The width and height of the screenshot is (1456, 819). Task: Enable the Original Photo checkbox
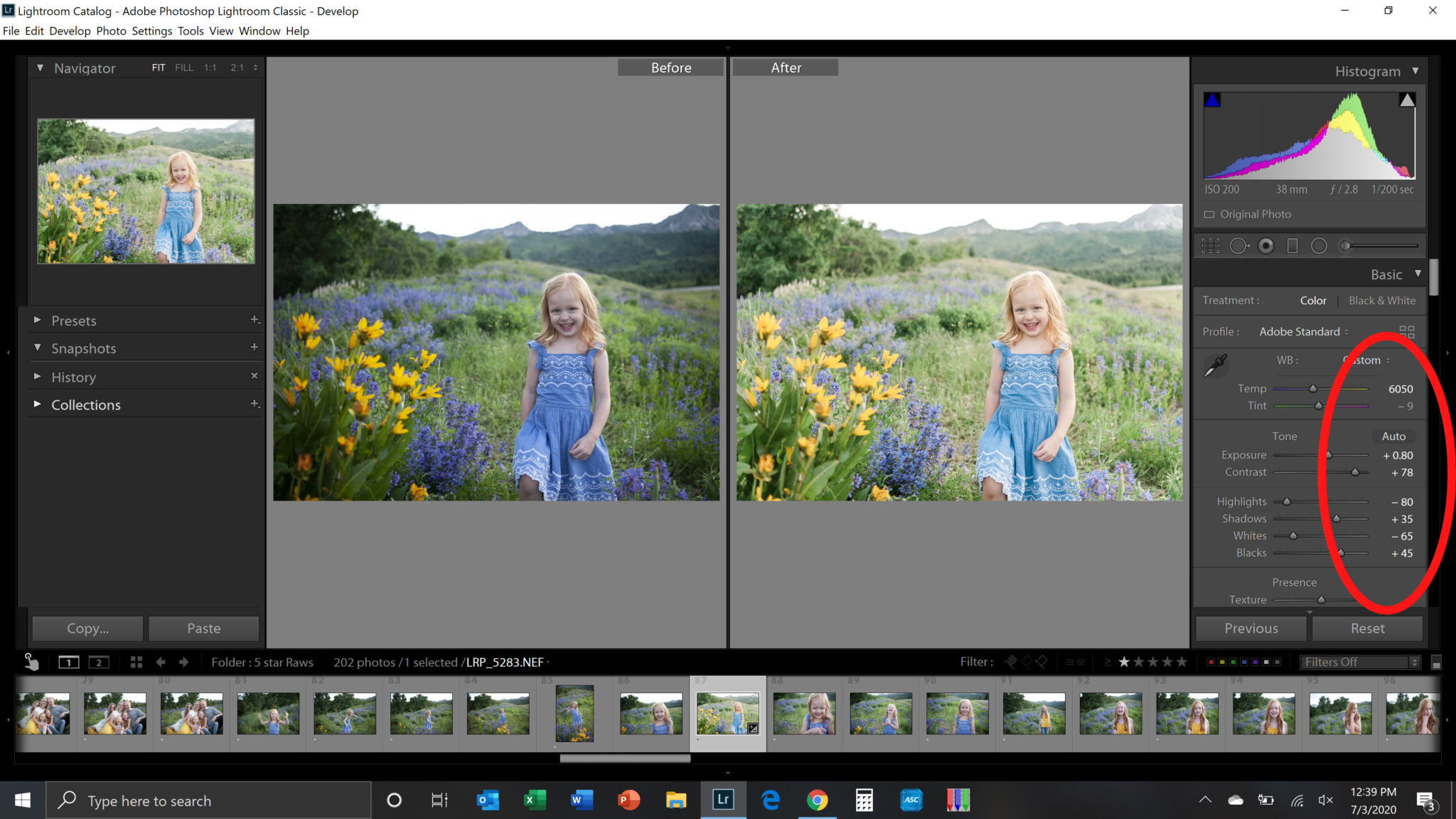(x=1209, y=215)
